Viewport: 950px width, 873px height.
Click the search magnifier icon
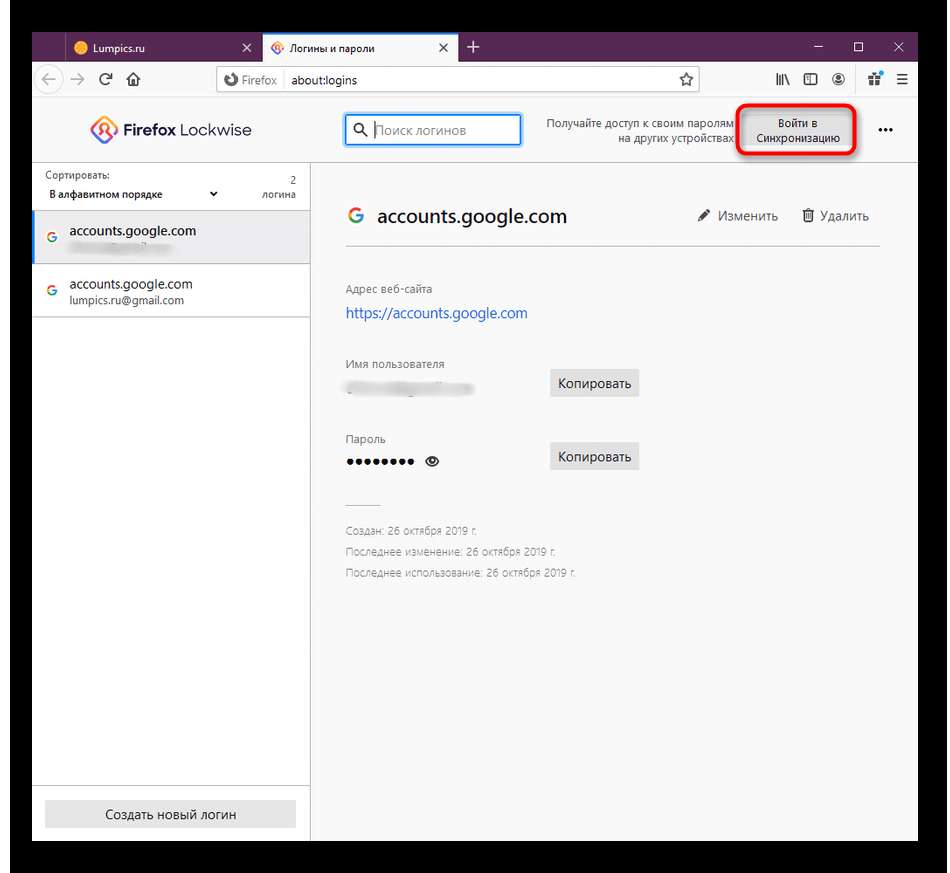coord(360,130)
